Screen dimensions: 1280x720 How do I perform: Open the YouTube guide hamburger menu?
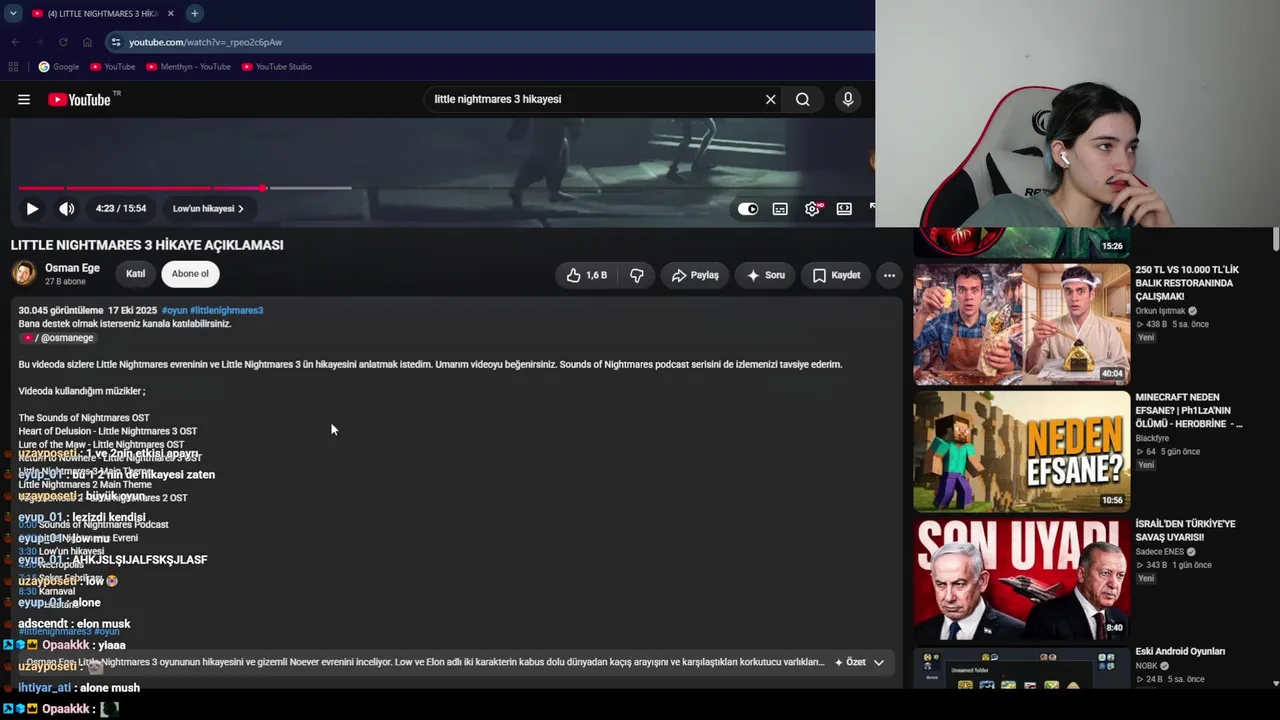tap(24, 99)
